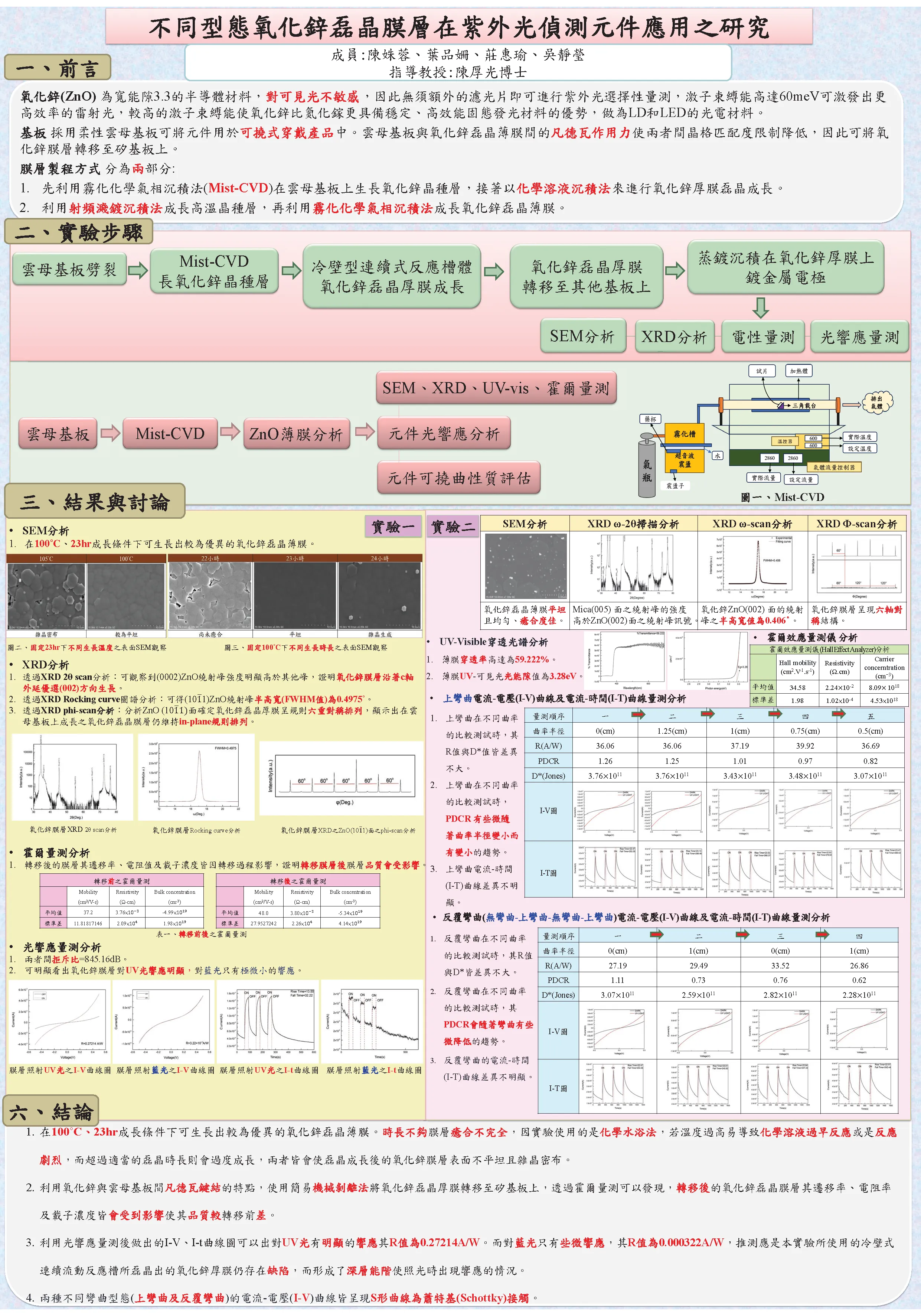Click the 元件可撓曲性質評估 pink box

pyautogui.click(x=458, y=478)
